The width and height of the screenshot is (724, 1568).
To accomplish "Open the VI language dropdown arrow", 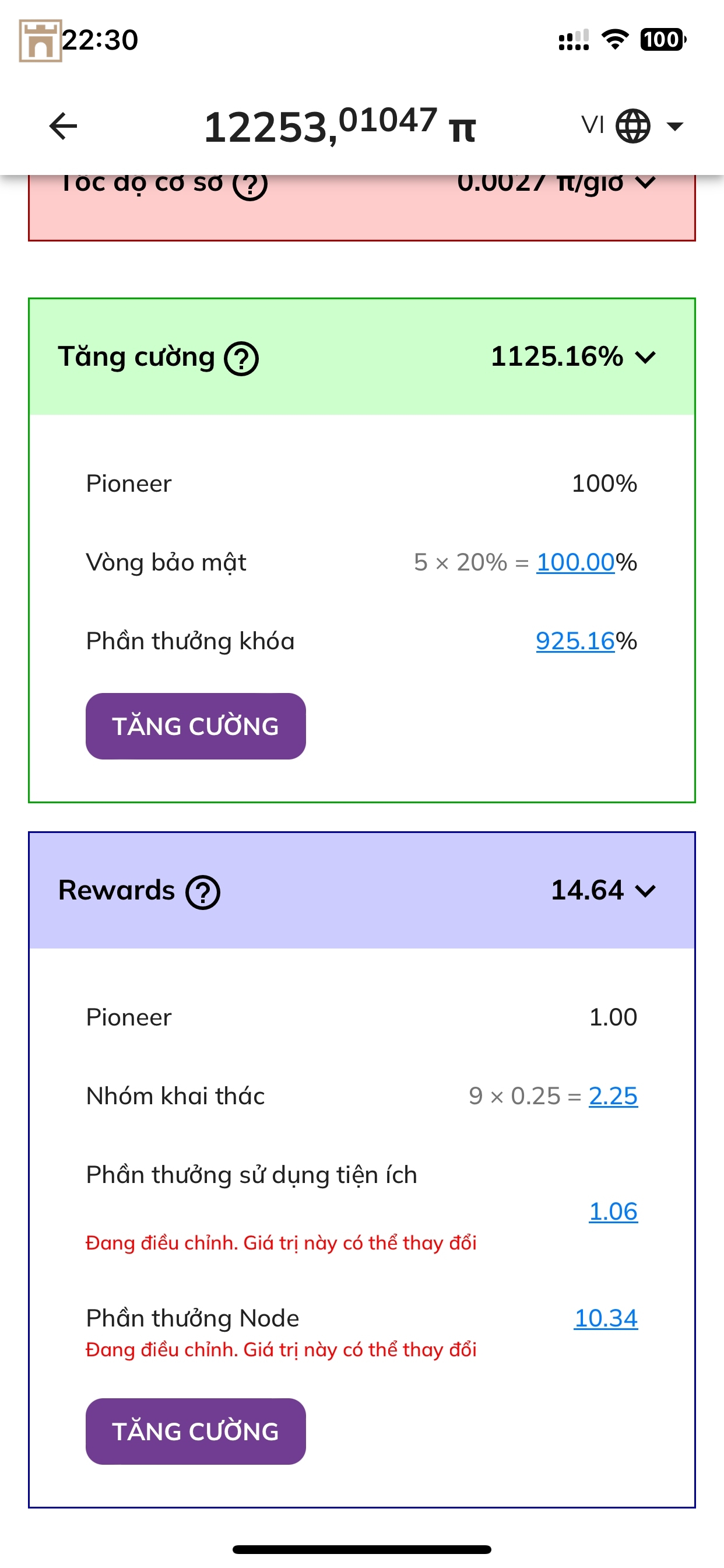I will pos(674,127).
